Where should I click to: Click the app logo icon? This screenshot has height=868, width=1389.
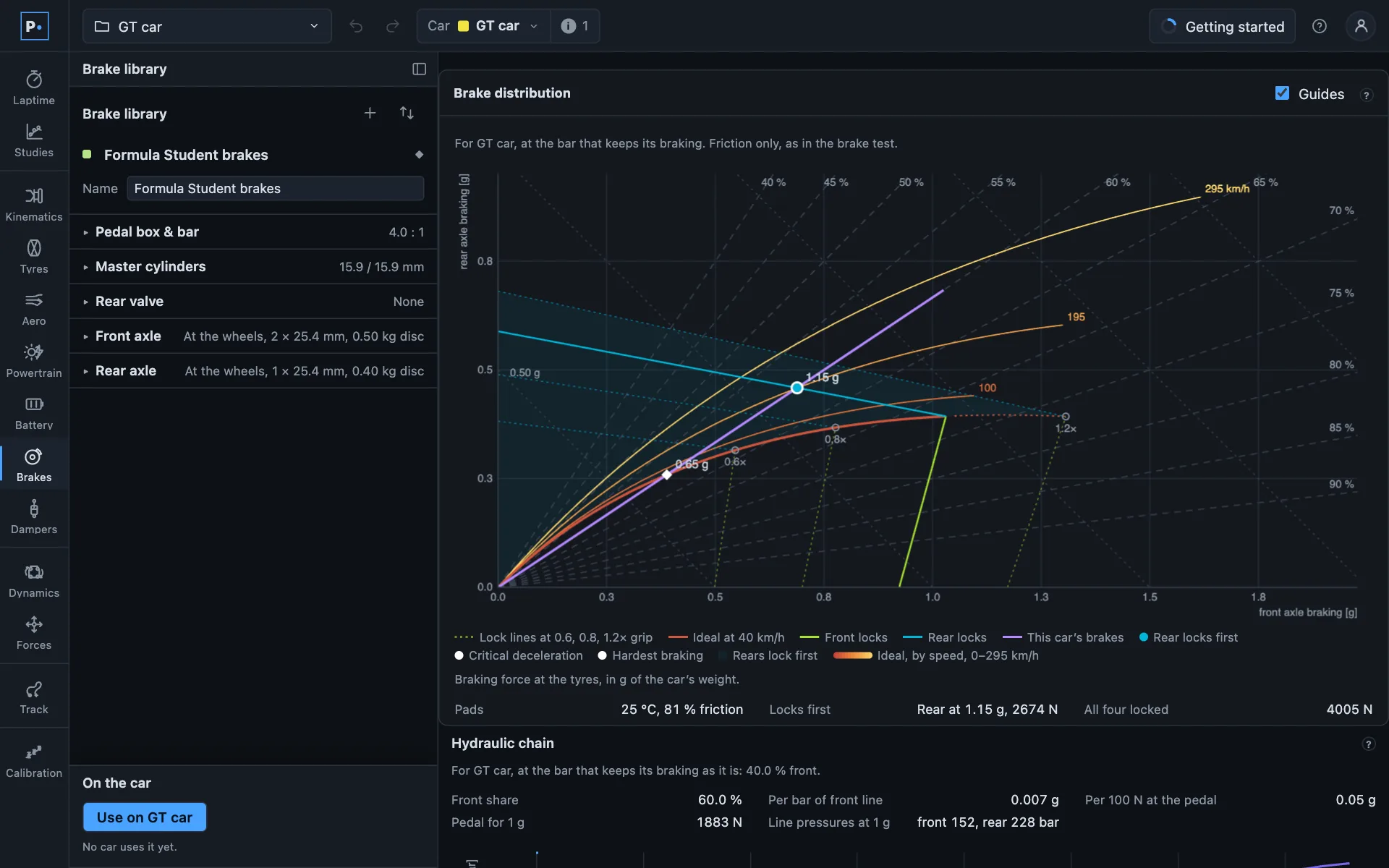[34, 26]
